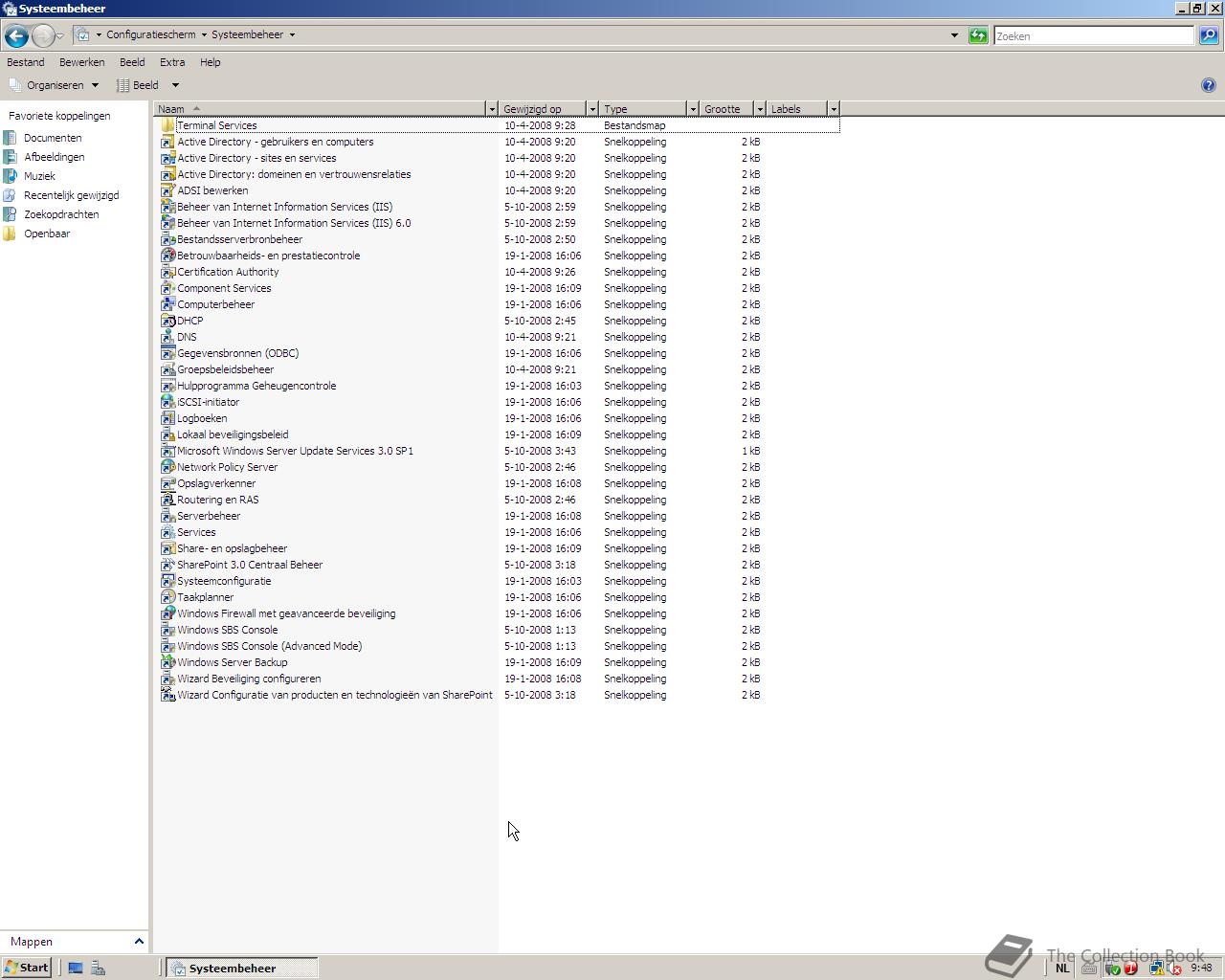Click the NL language indicator

[1062, 969]
